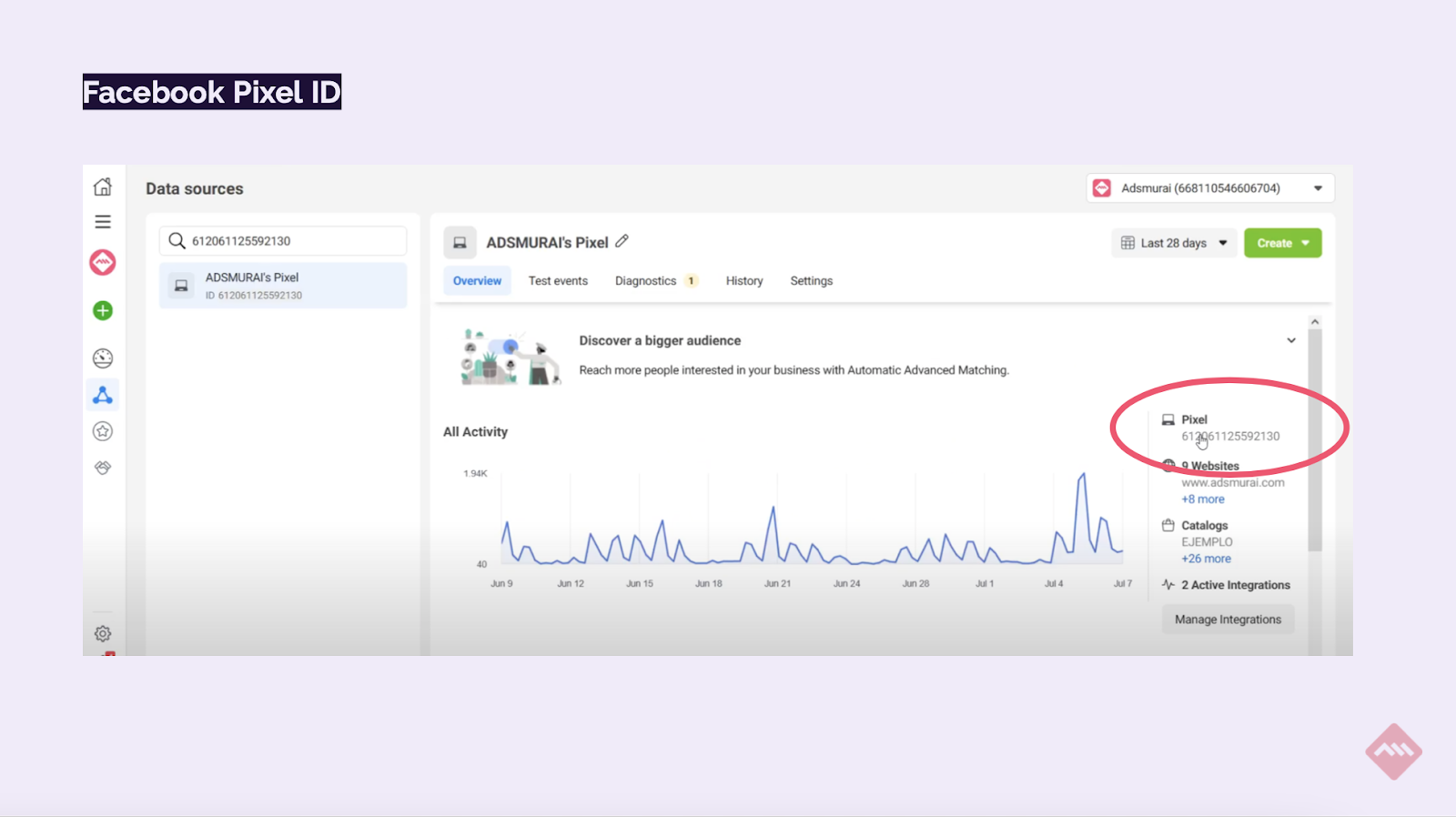
Task: Open the Settings tab
Action: click(812, 281)
